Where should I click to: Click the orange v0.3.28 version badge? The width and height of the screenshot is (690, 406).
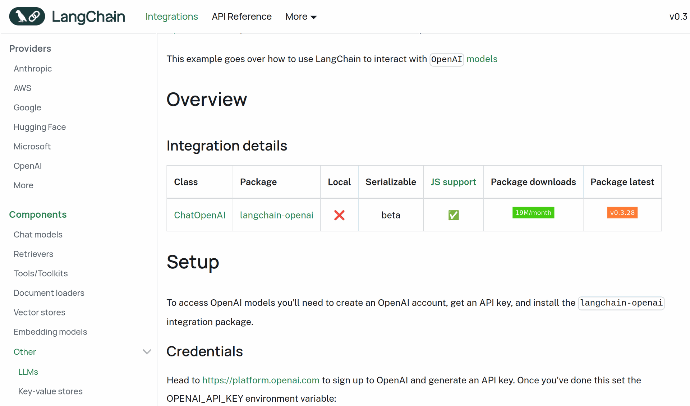[622, 212]
